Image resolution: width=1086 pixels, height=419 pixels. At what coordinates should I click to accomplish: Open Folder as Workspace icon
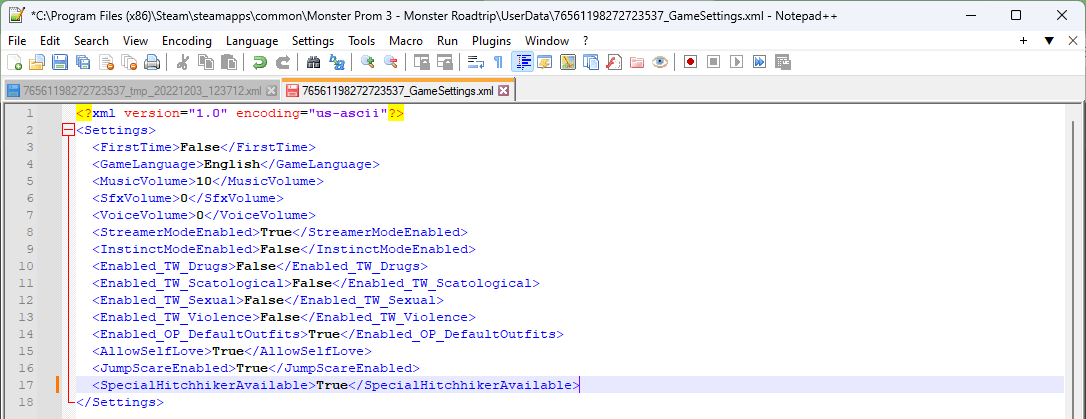[x=637, y=63]
